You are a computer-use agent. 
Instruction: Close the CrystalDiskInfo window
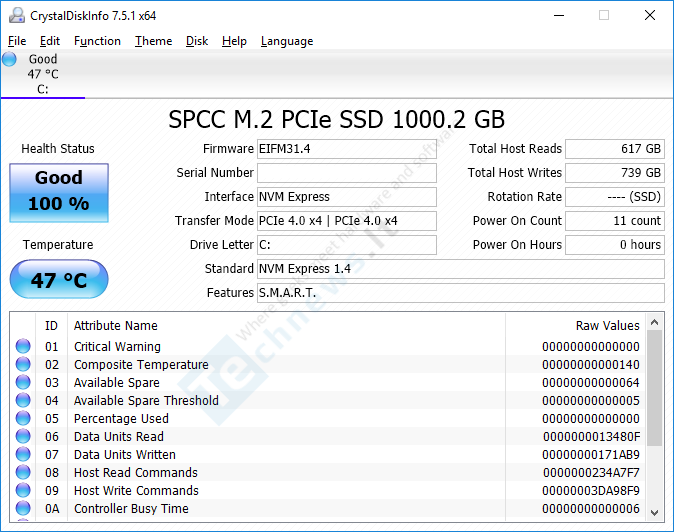650,15
